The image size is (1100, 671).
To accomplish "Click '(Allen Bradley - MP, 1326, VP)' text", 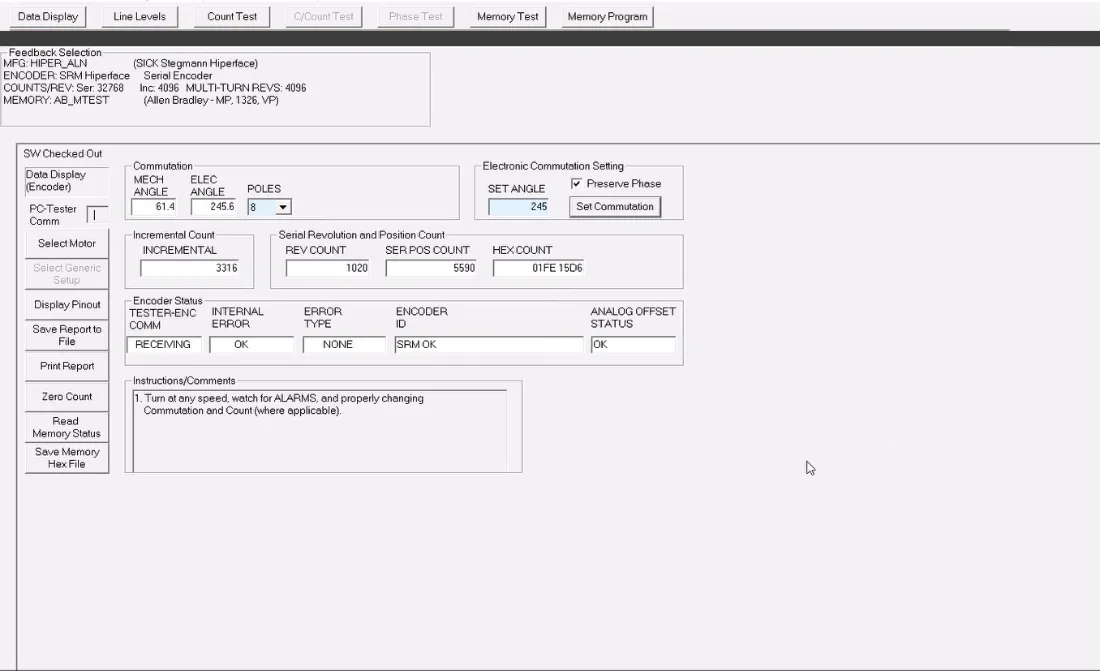I will (211, 100).
